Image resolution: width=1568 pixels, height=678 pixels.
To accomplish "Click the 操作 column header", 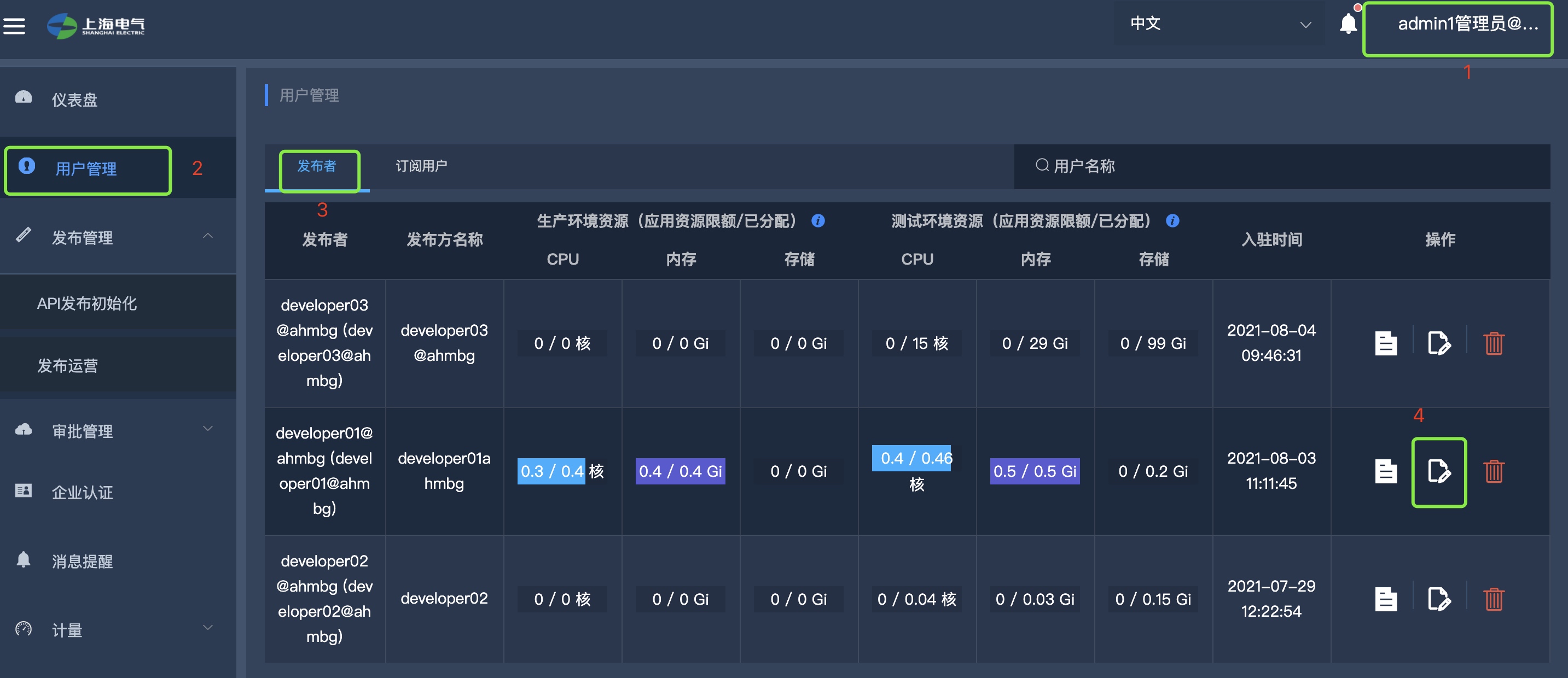I will (x=1439, y=239).
